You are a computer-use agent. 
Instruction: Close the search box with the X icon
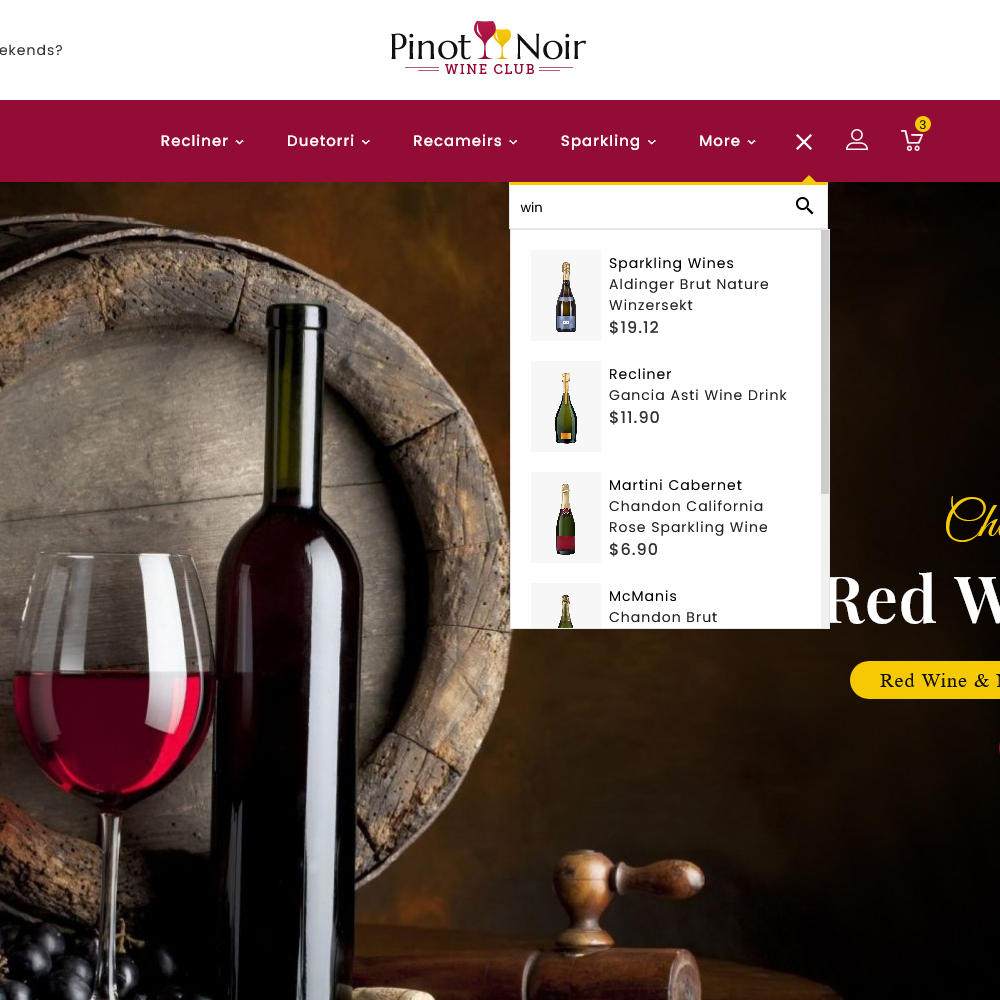[x=804, y=142]
